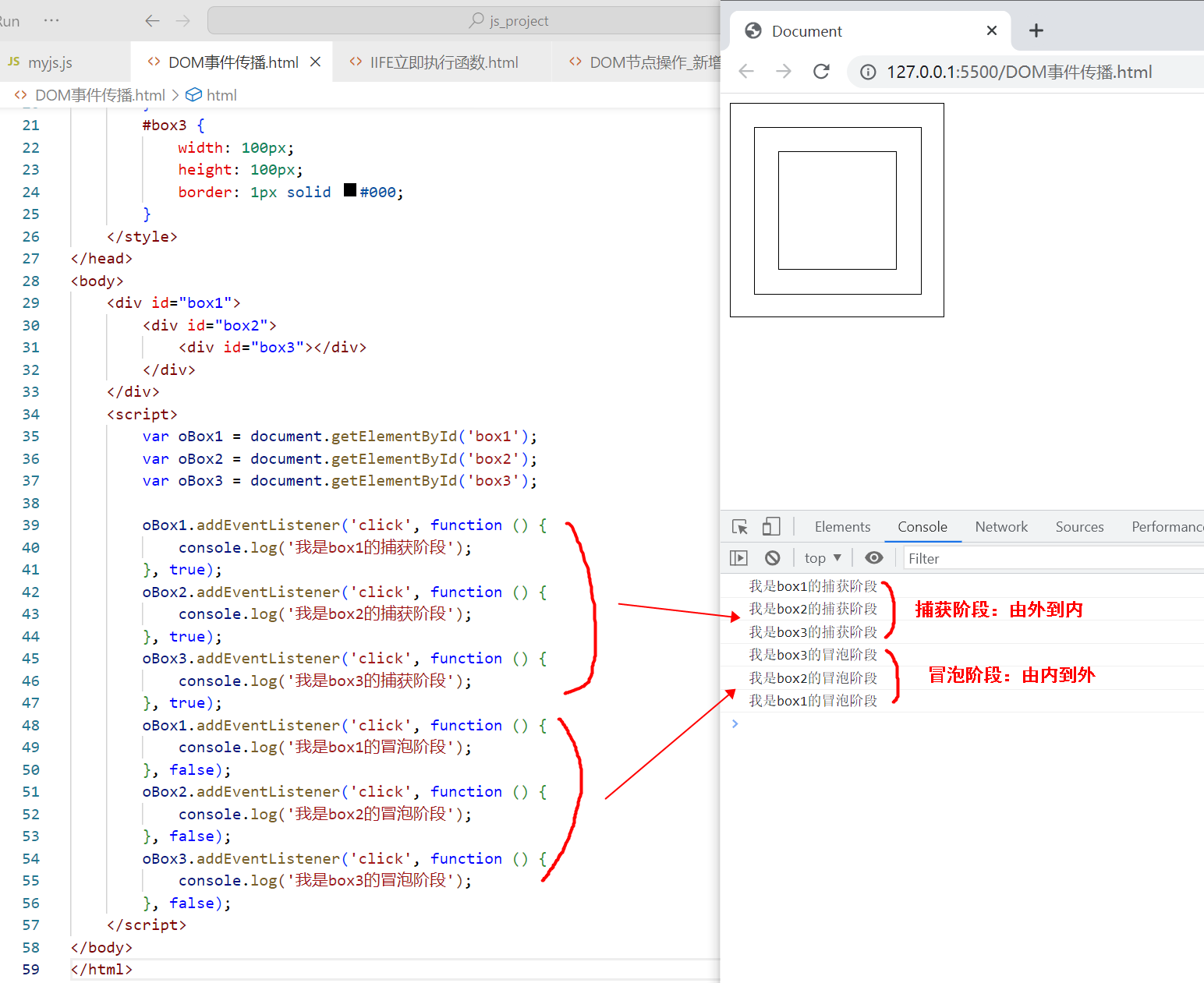The width and height of the screenshot is (1204, 983).
Task: Reload the browser page
Action: 821,72
